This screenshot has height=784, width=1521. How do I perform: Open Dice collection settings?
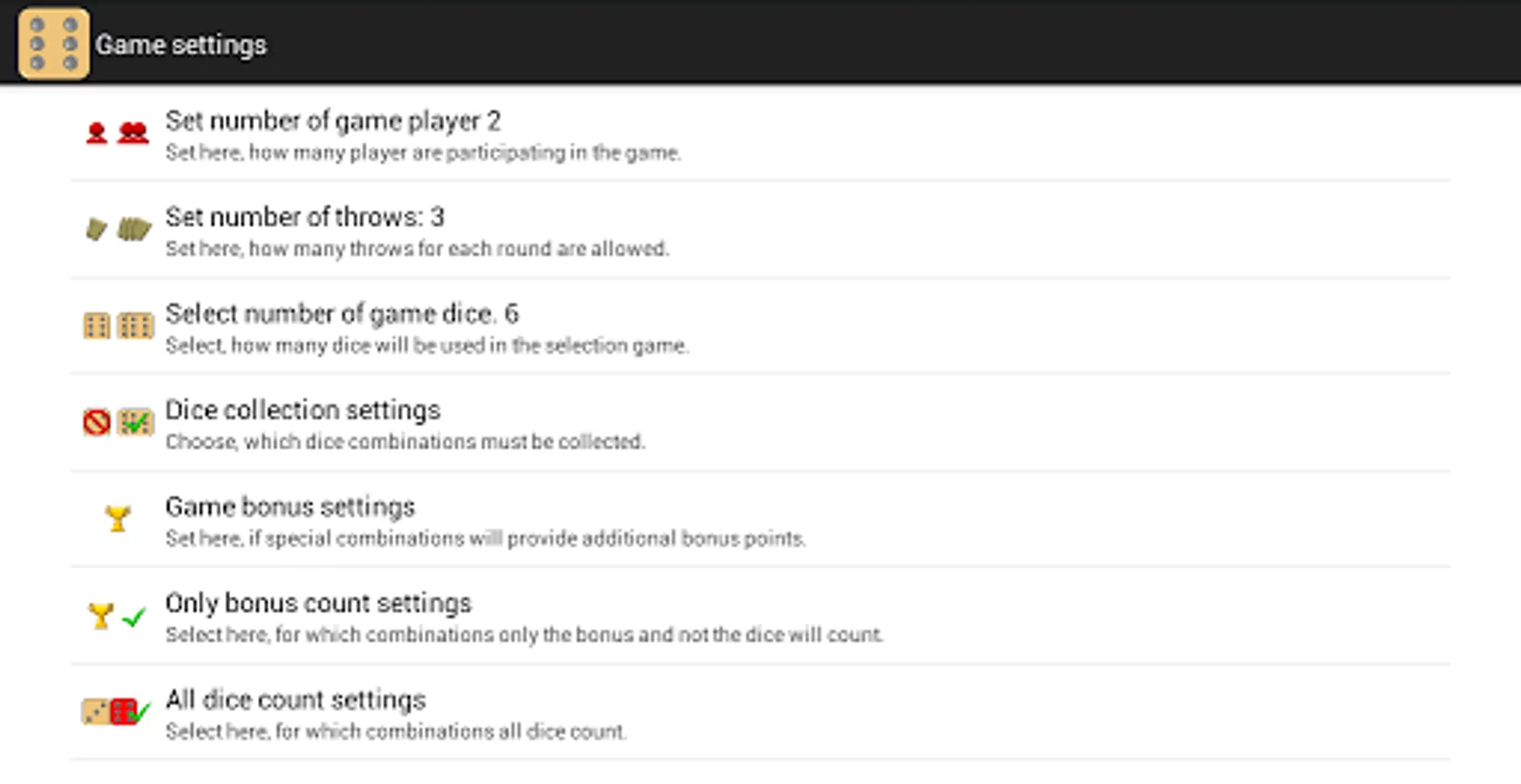302,410
